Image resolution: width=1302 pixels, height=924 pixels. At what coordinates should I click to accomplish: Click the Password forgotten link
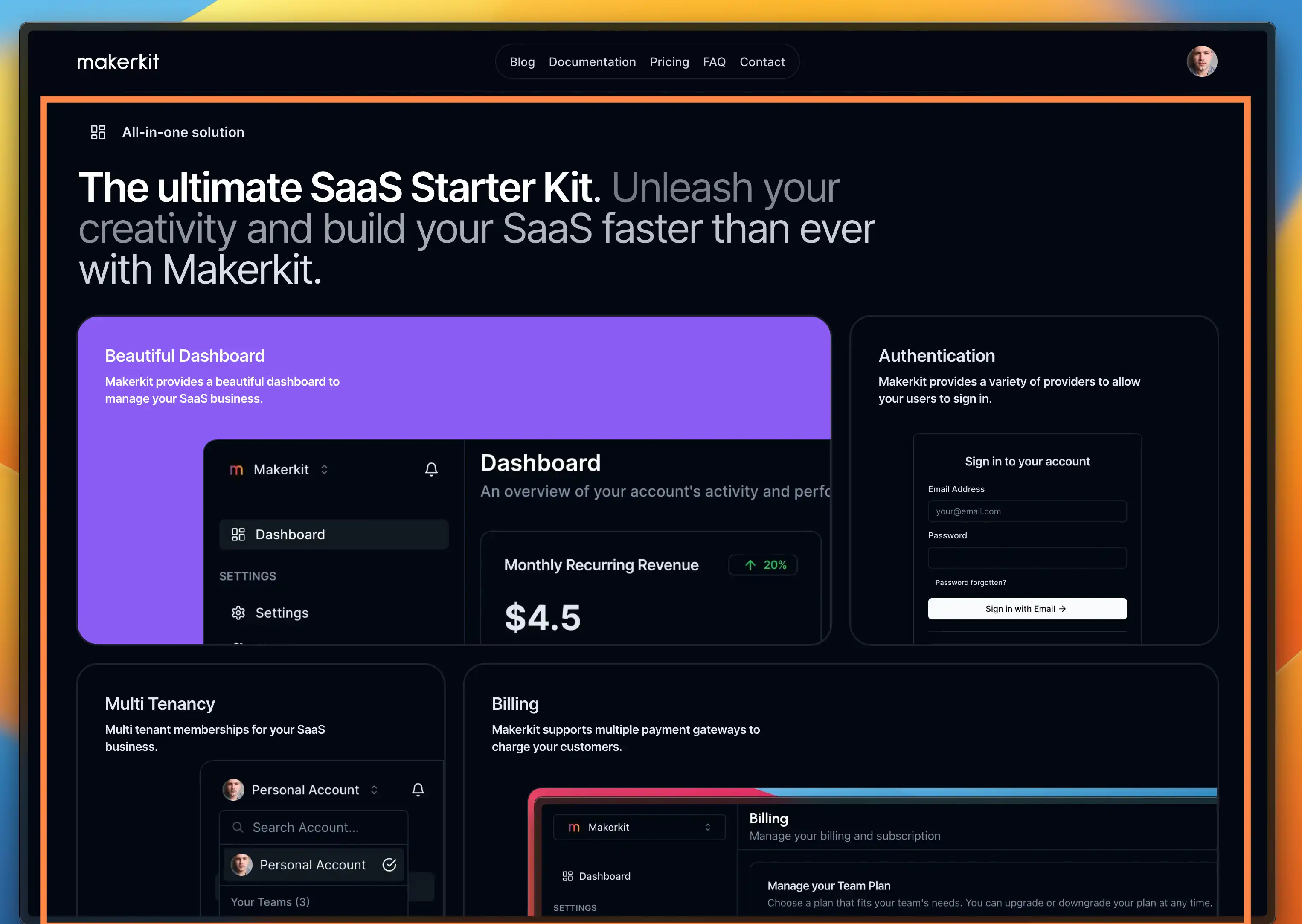pyautogui.click(x=971, y=583)
